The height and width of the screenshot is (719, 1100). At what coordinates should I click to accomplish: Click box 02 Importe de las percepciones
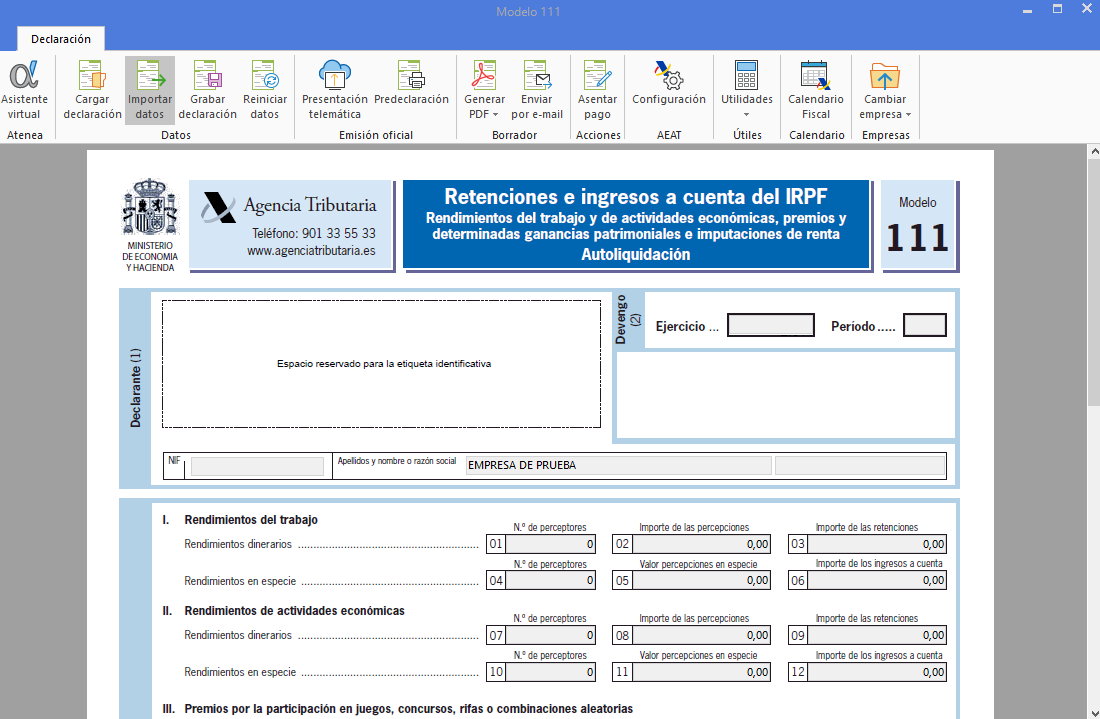702,545
